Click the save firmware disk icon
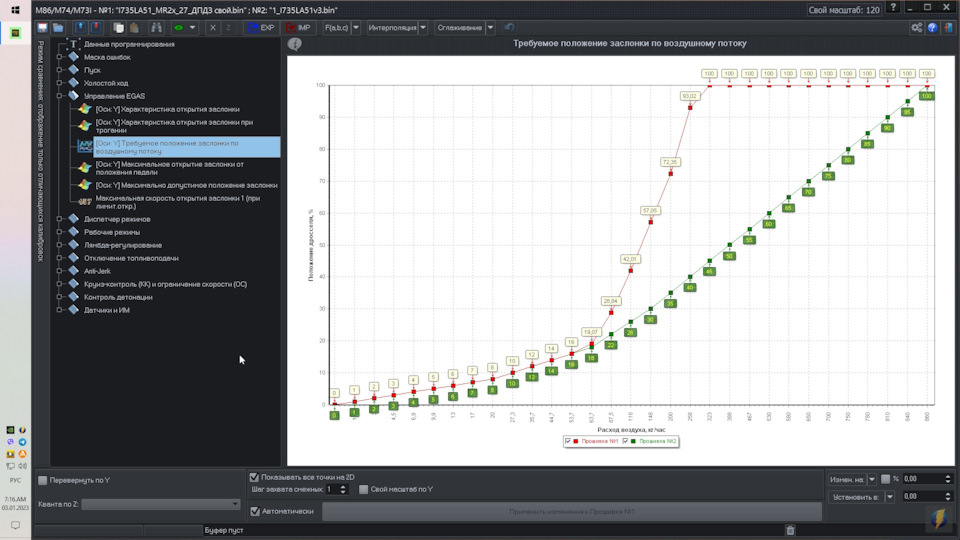Viewport: 960px width, 540px height. [x=43, y=28]
